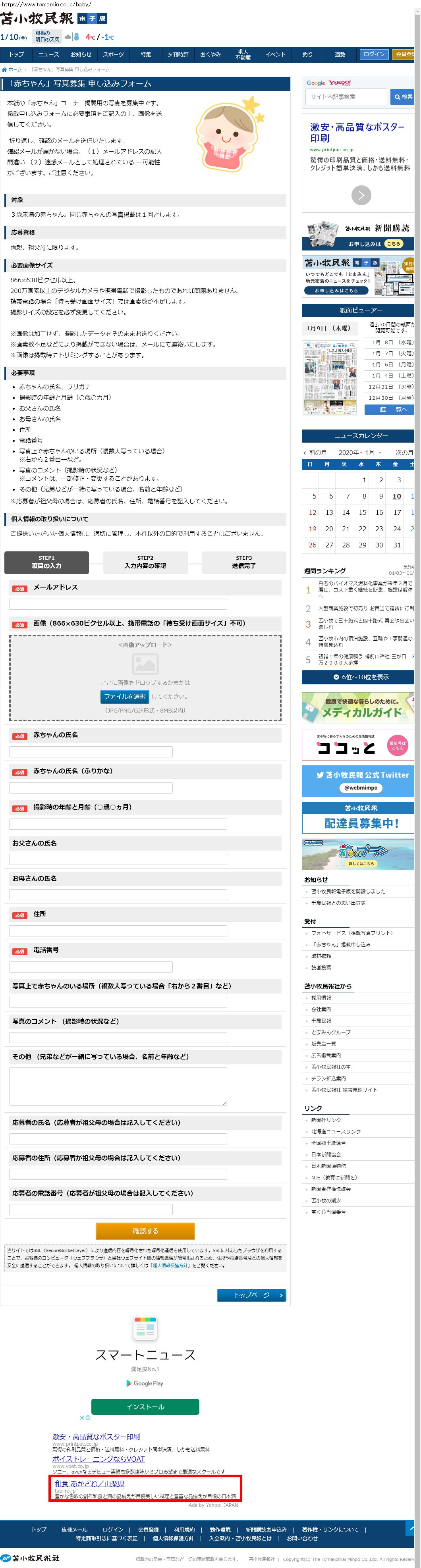Open the Twitter 公式 banner with bird icon
Viewport: 421px width, 1568px height.
tap(358, 780)
